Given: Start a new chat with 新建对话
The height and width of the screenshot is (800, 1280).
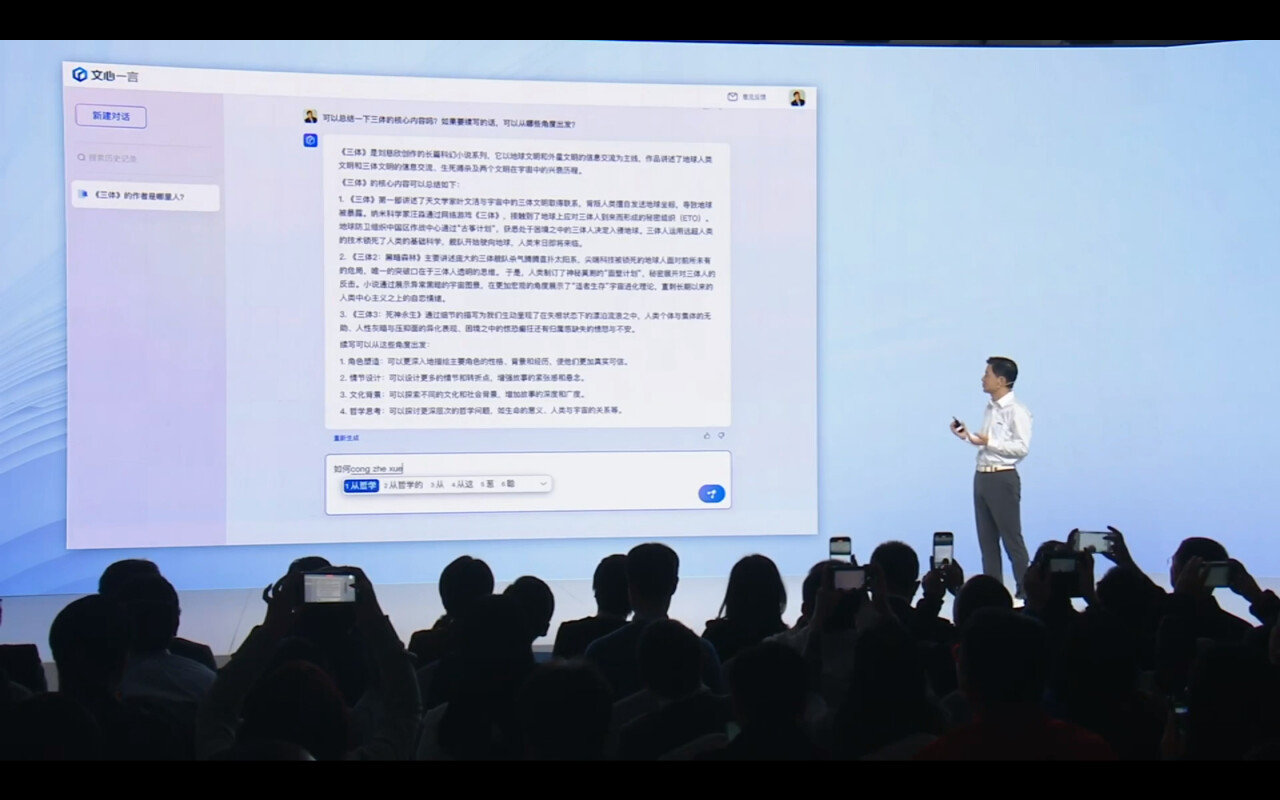Looking at the screenshot, I should tap(111, 116).
